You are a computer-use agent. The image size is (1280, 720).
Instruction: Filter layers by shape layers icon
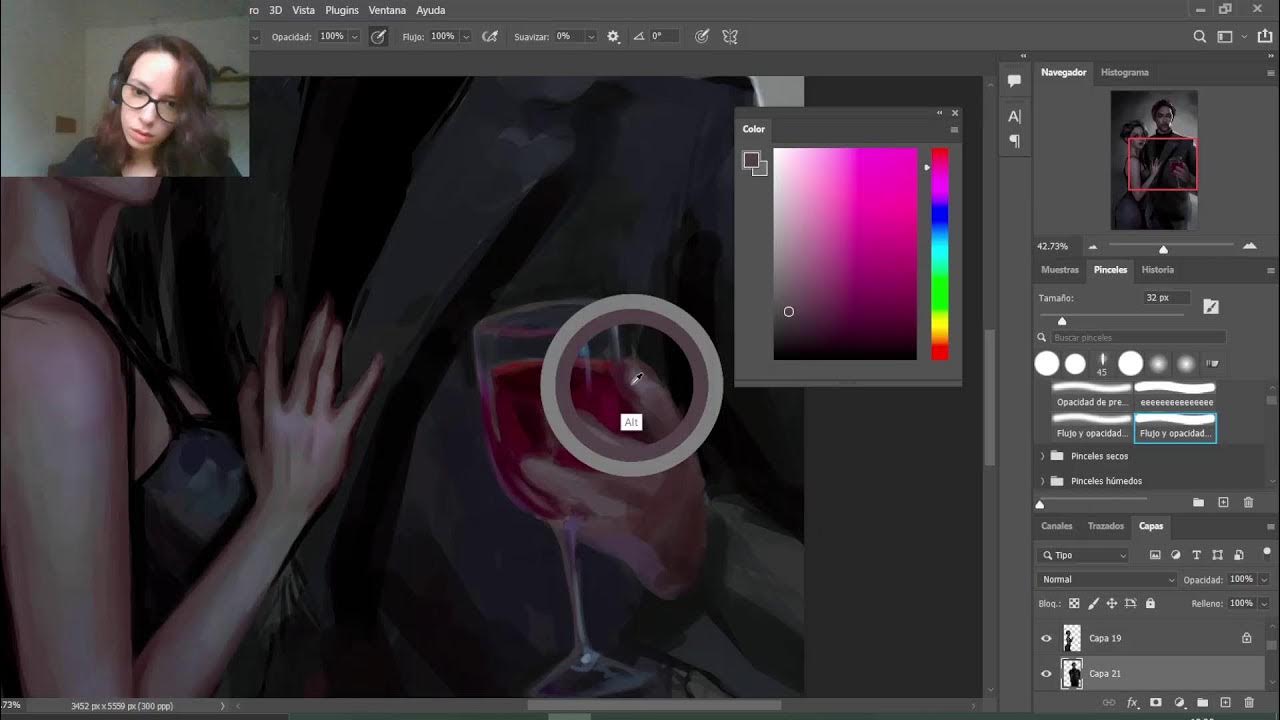coord(1217,555)
